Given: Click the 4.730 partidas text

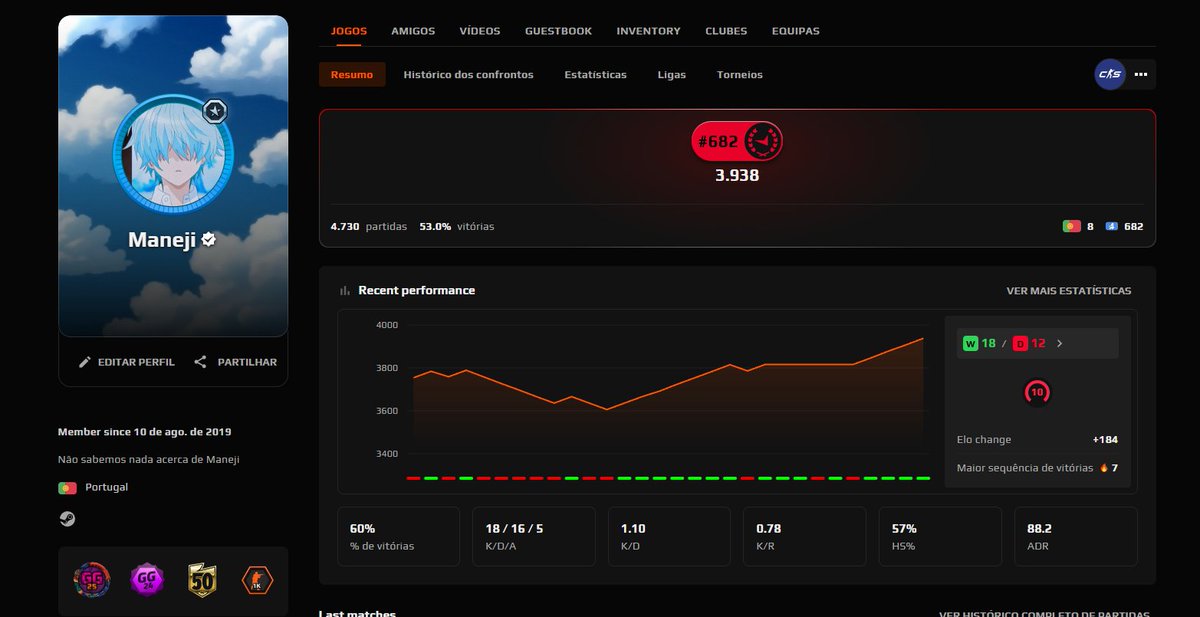Looking at the screenshot, I should (369, 226).
